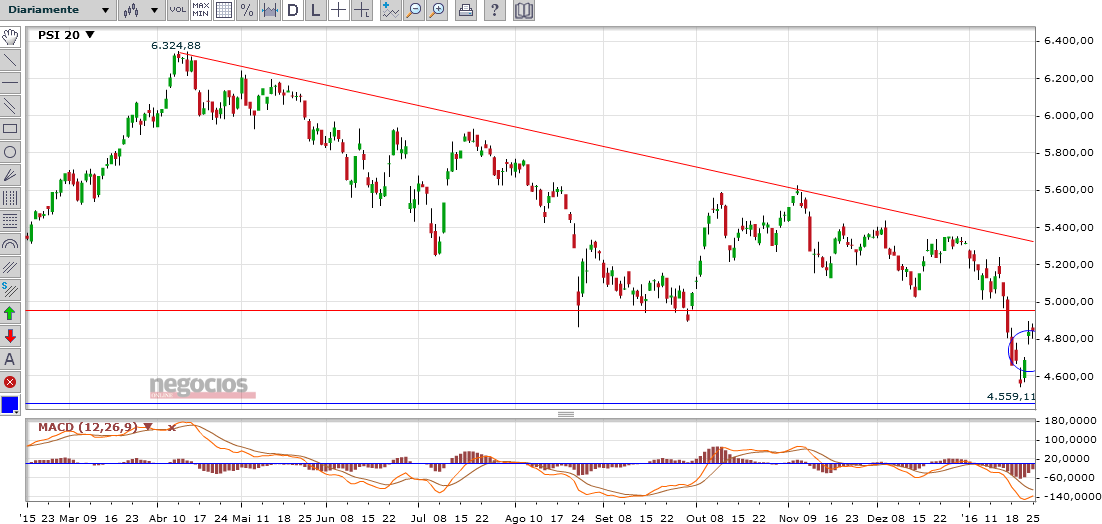Switch to percentage scale
This screenshot has width=1102, height=524.
click(x=247, y=10)
